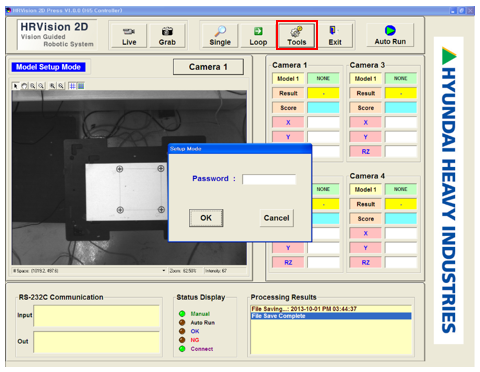Click Model 1 under Camera 3
The height and width of the screenshot is (372, 480).
pos(365,79)
